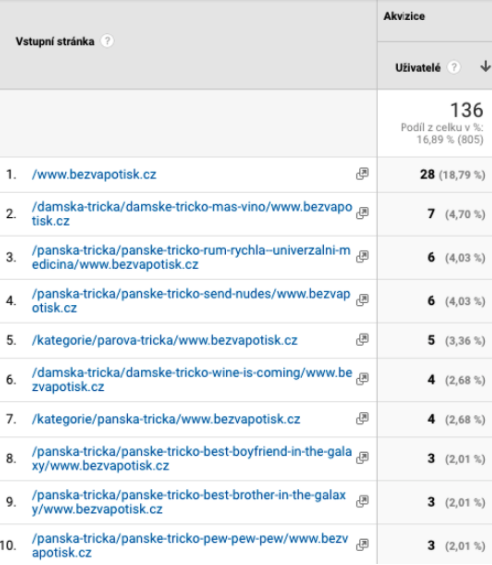Open external link icon for kategorie/panska-tricka row
The width and height of the screenshot is (492, 565).
362,418
